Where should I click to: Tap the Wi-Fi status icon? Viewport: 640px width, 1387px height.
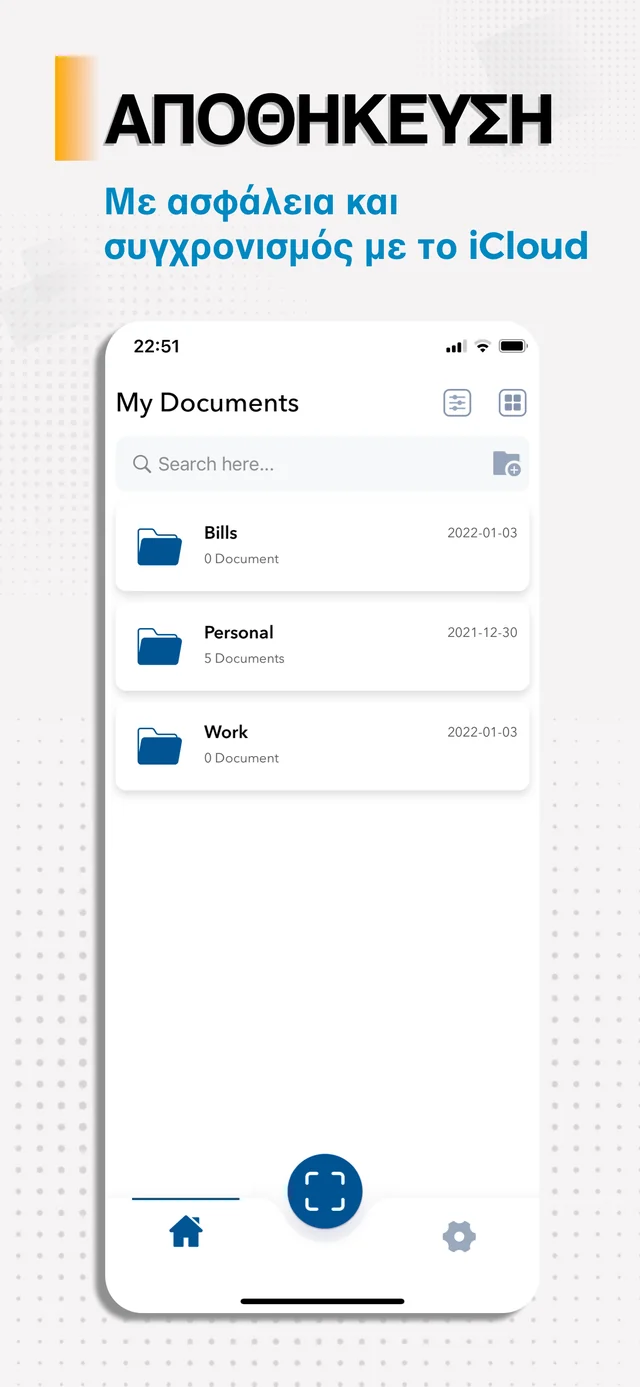pos(482,346)
